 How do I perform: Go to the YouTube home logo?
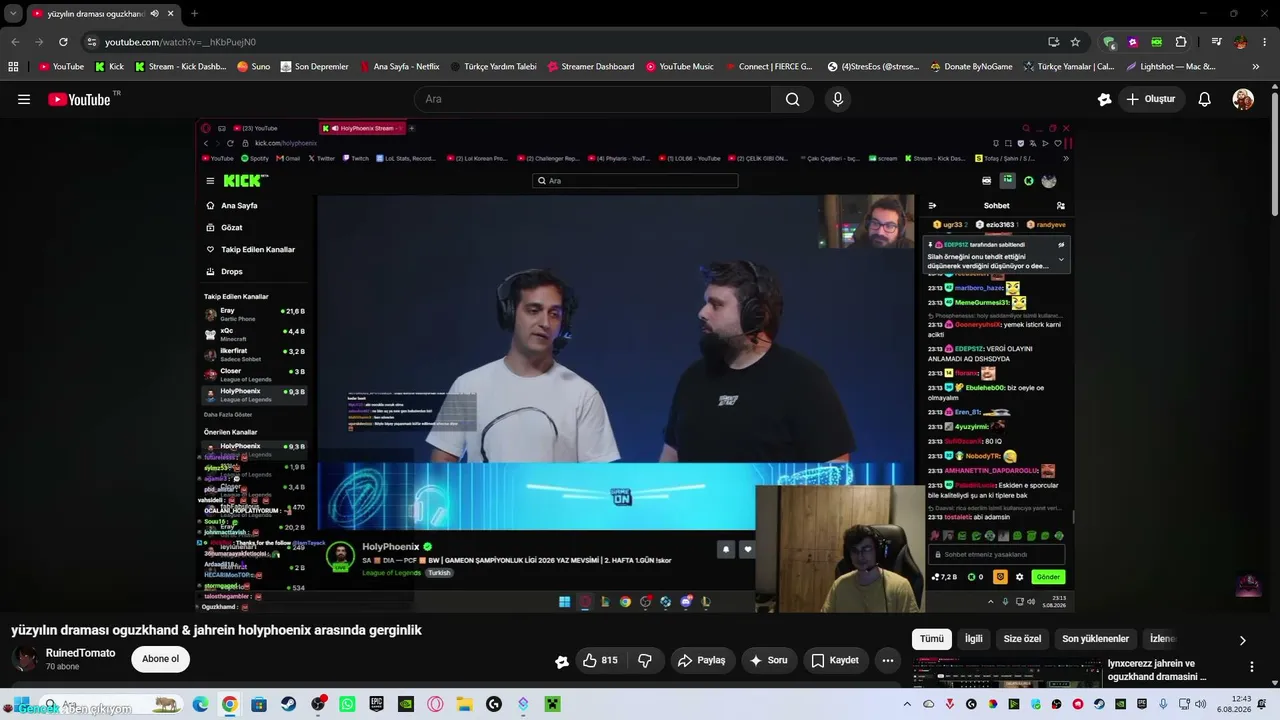pyautogui.click(x=80, y=99)
